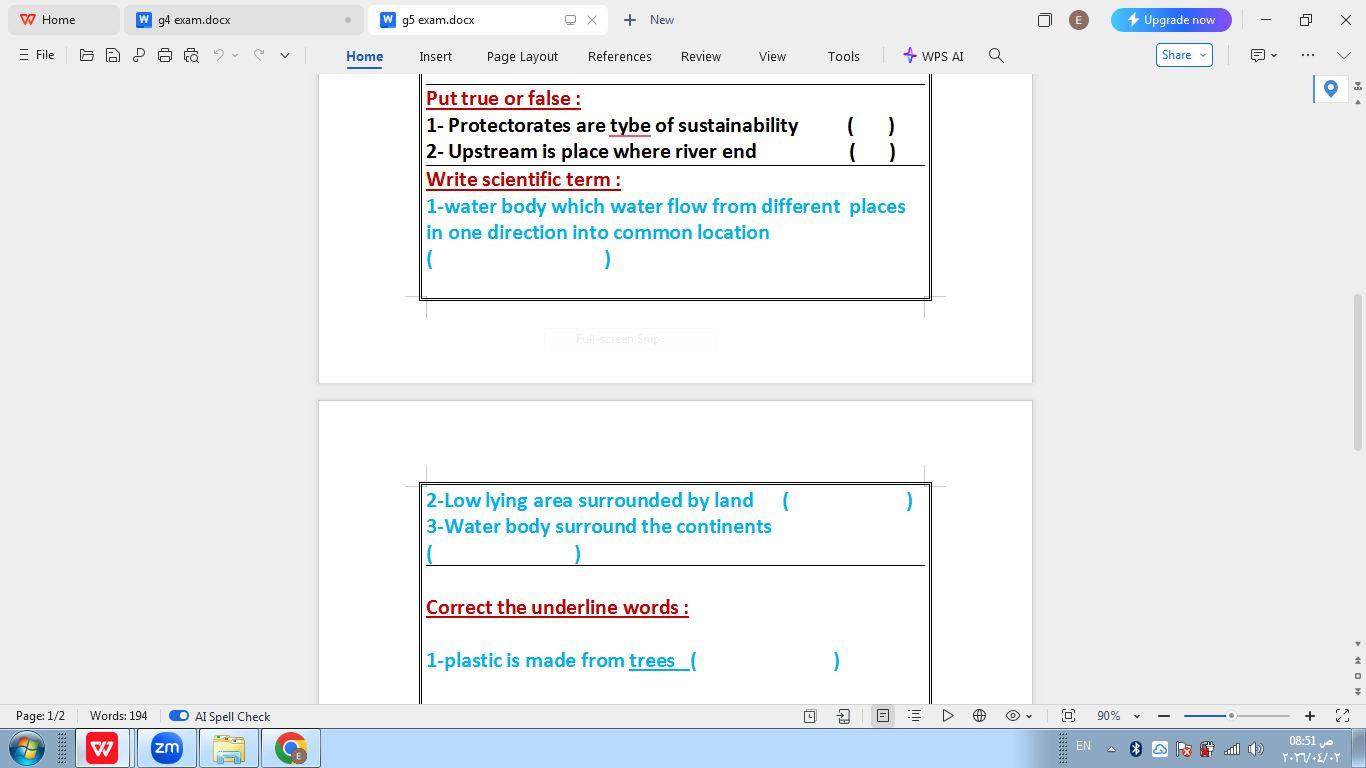
Task: Undo the last action
Action: point(218,56)
